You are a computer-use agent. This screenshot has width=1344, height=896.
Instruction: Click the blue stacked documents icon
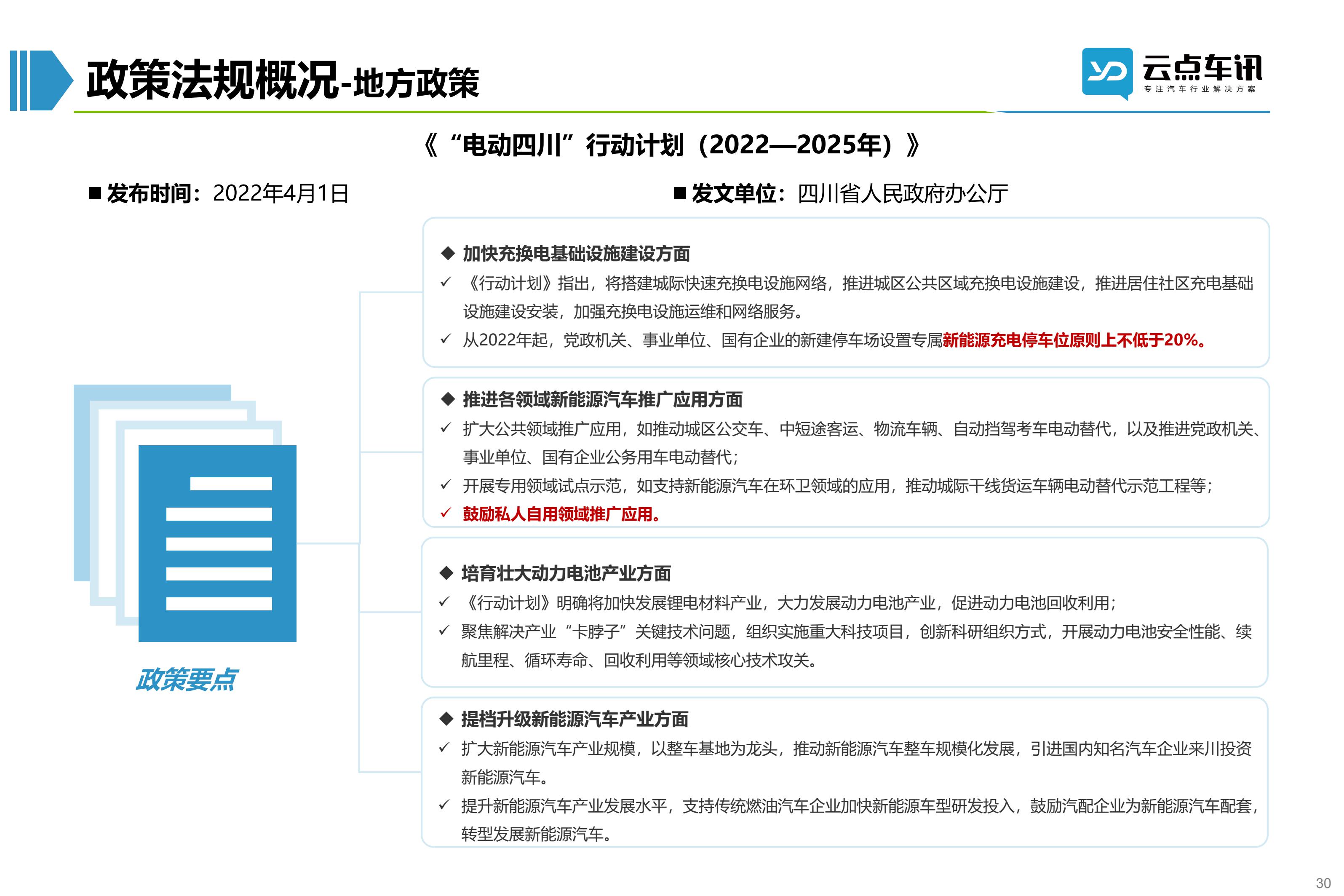185,513
